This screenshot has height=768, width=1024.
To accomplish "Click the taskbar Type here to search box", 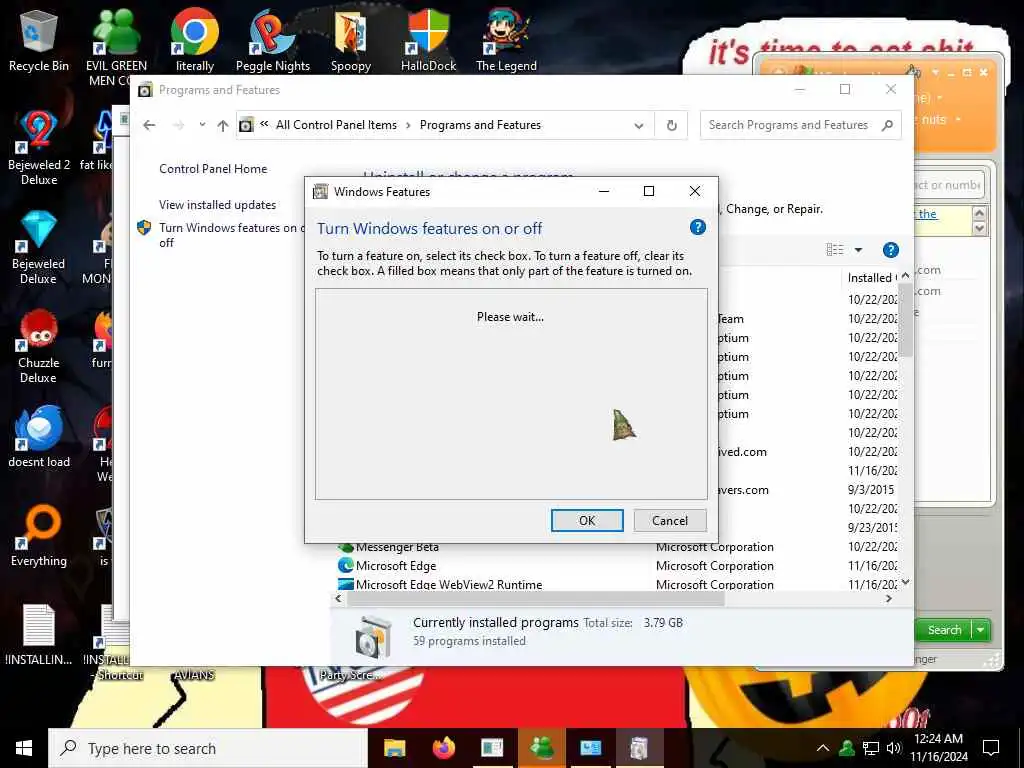I will click(208, 748).
